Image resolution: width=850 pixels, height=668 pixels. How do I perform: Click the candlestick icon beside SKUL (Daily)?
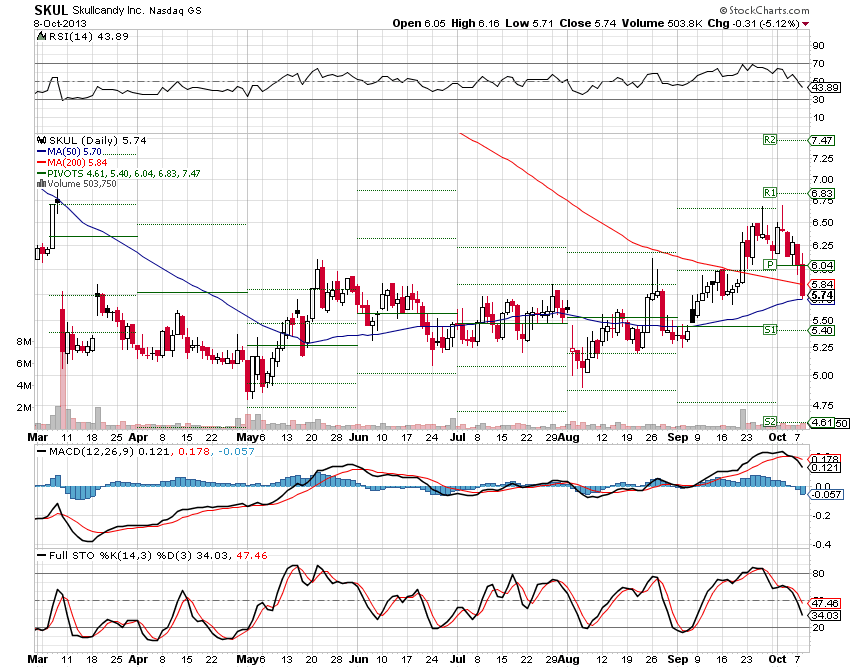point(41,140)
